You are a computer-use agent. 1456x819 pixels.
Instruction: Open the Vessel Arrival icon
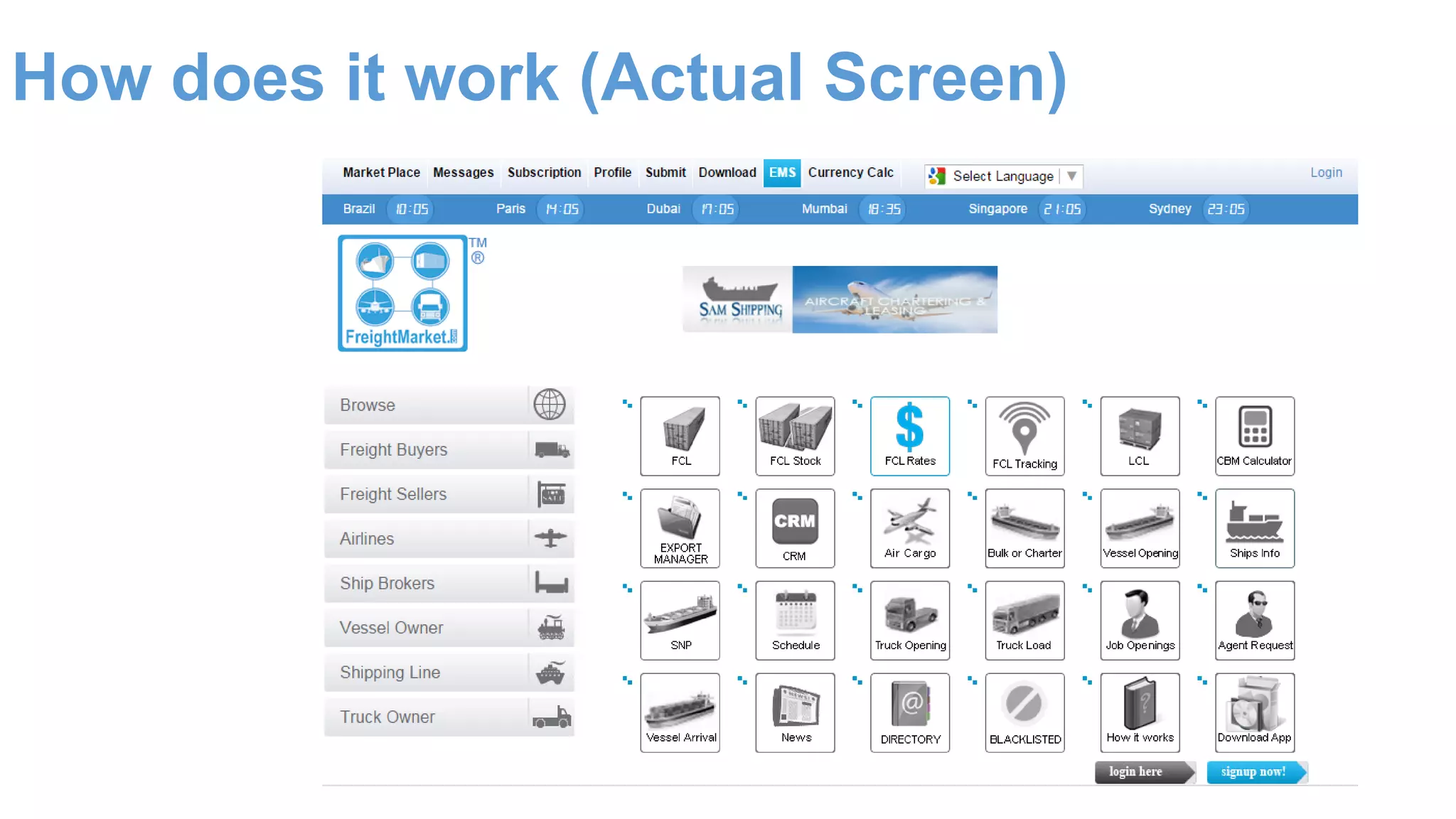coord(680,712)
